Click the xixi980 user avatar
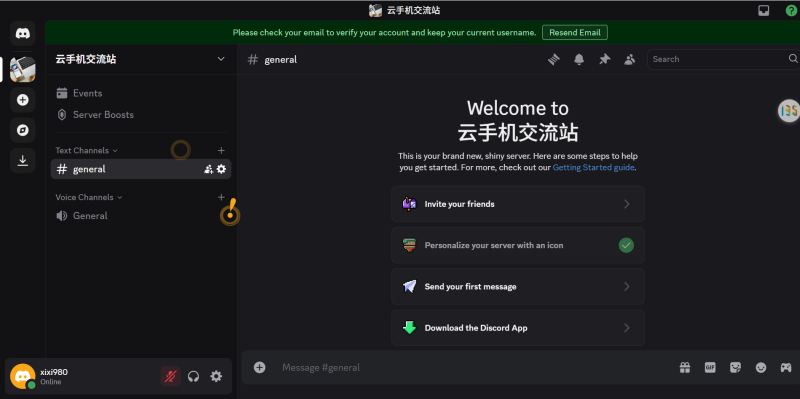 point(22,377)
